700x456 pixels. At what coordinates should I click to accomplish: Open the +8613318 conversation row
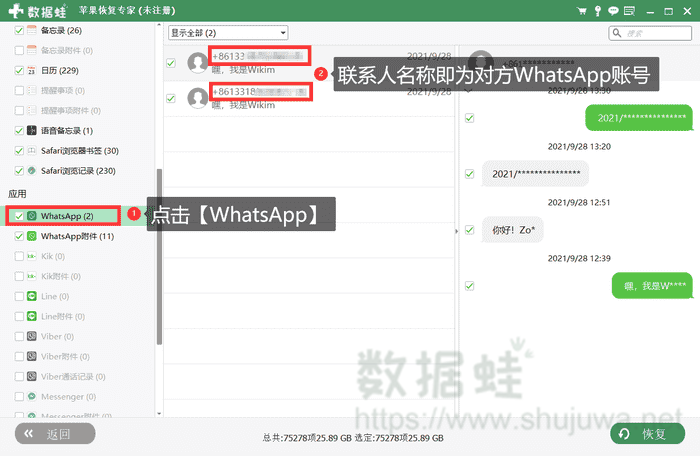(309, 98)
